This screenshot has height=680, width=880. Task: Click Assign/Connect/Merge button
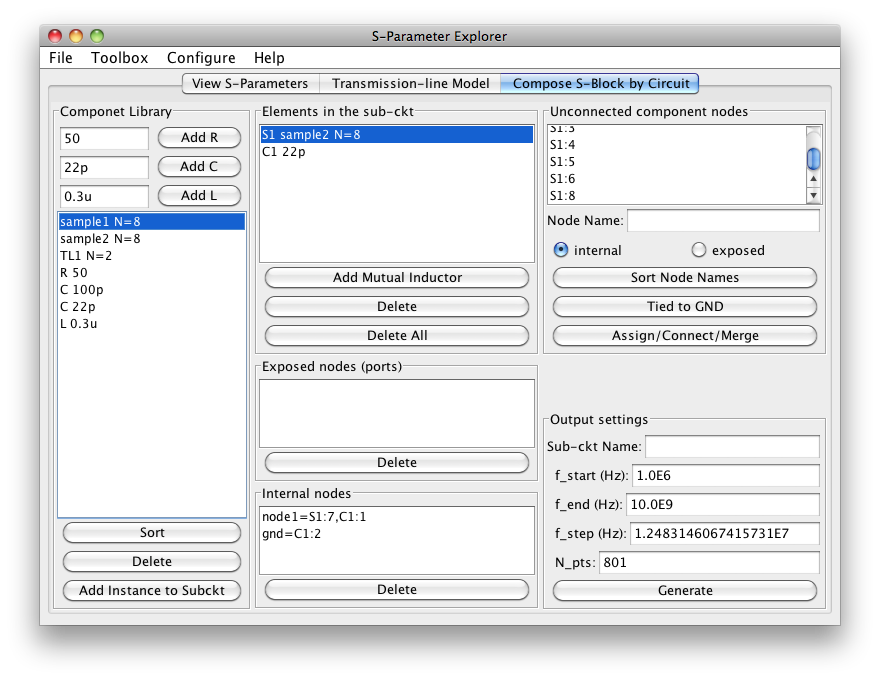point(684,336)
